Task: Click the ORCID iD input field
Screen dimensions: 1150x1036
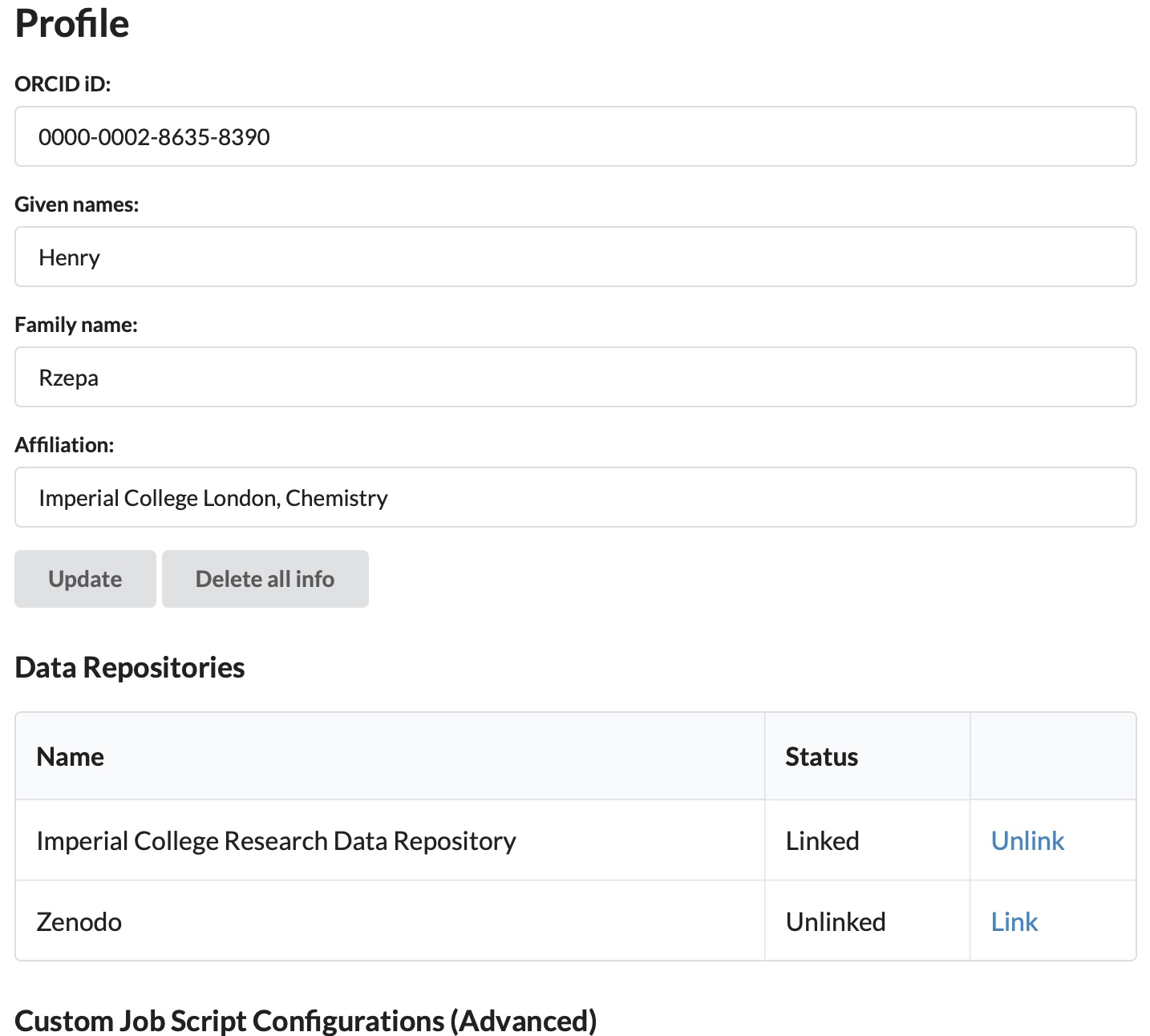Action: 575,136
